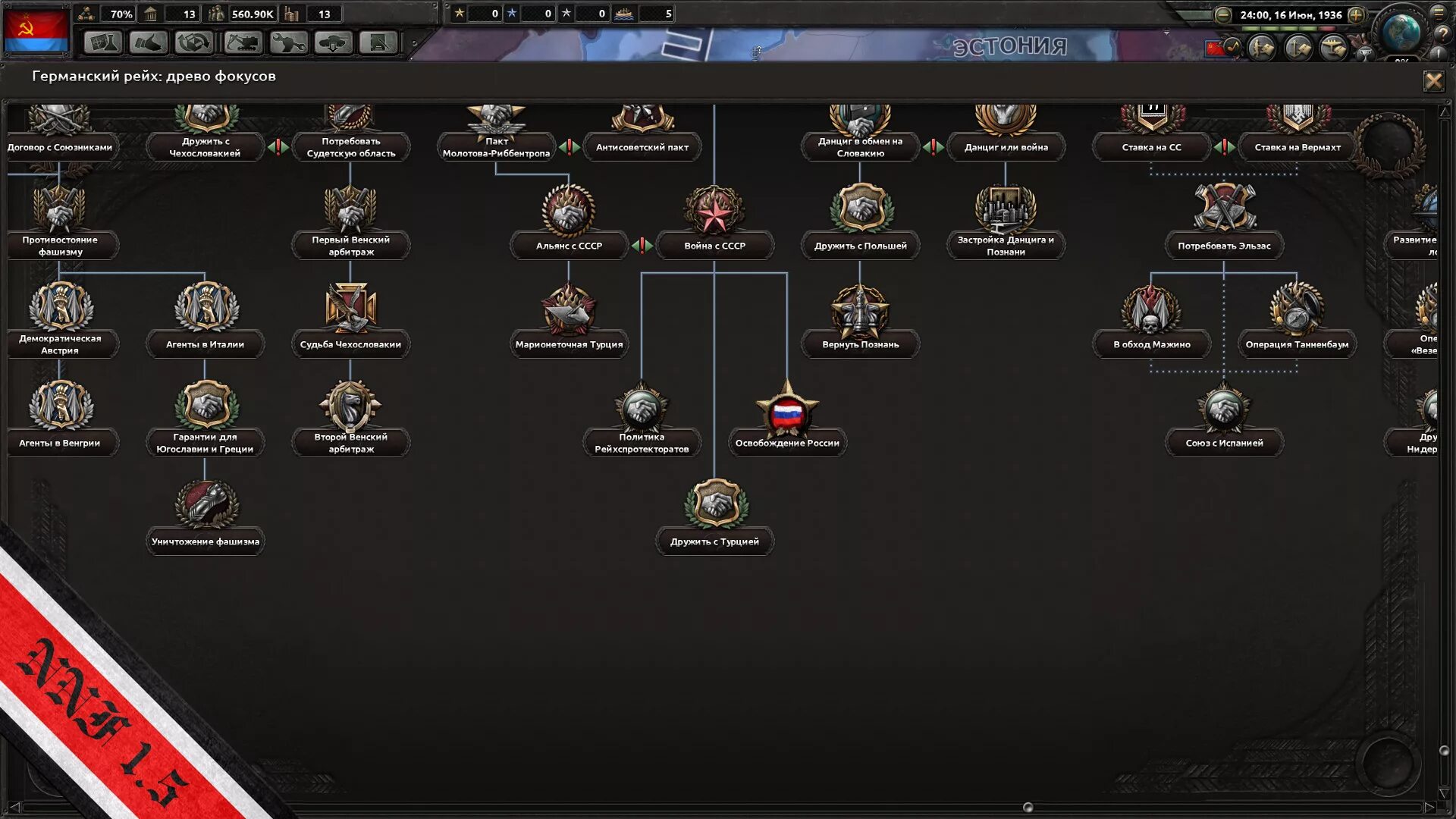
Task: Click Операция Танненбаум focus icon
Action: [x=1298, y=307]
